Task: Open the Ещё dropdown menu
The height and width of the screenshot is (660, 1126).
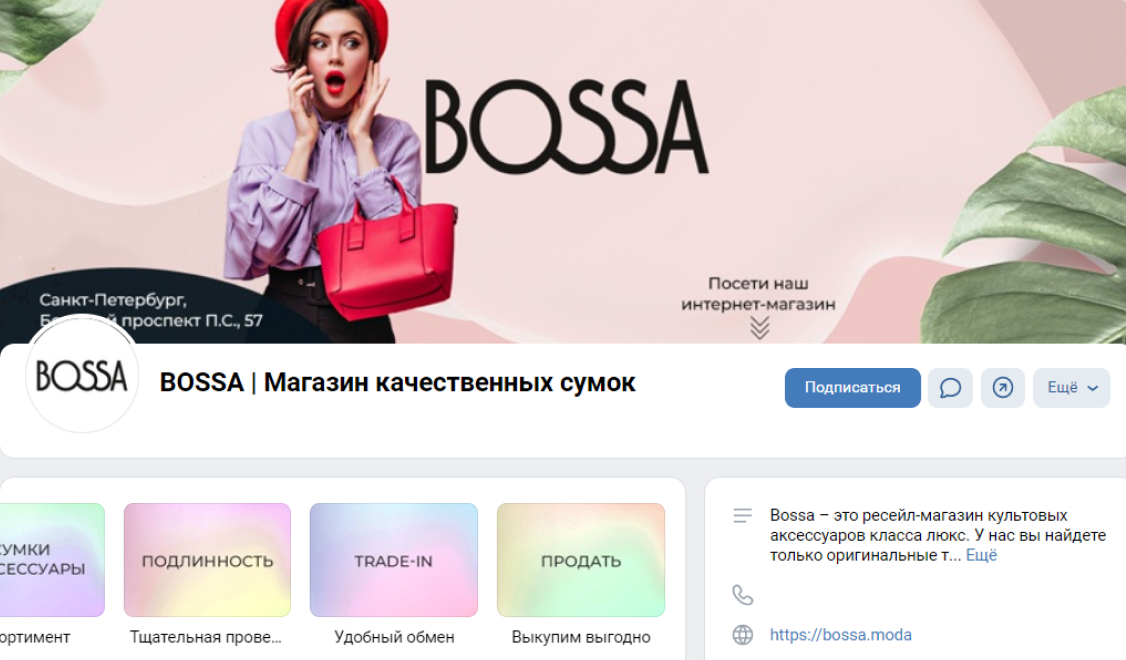Action: tap(1071, 388)
